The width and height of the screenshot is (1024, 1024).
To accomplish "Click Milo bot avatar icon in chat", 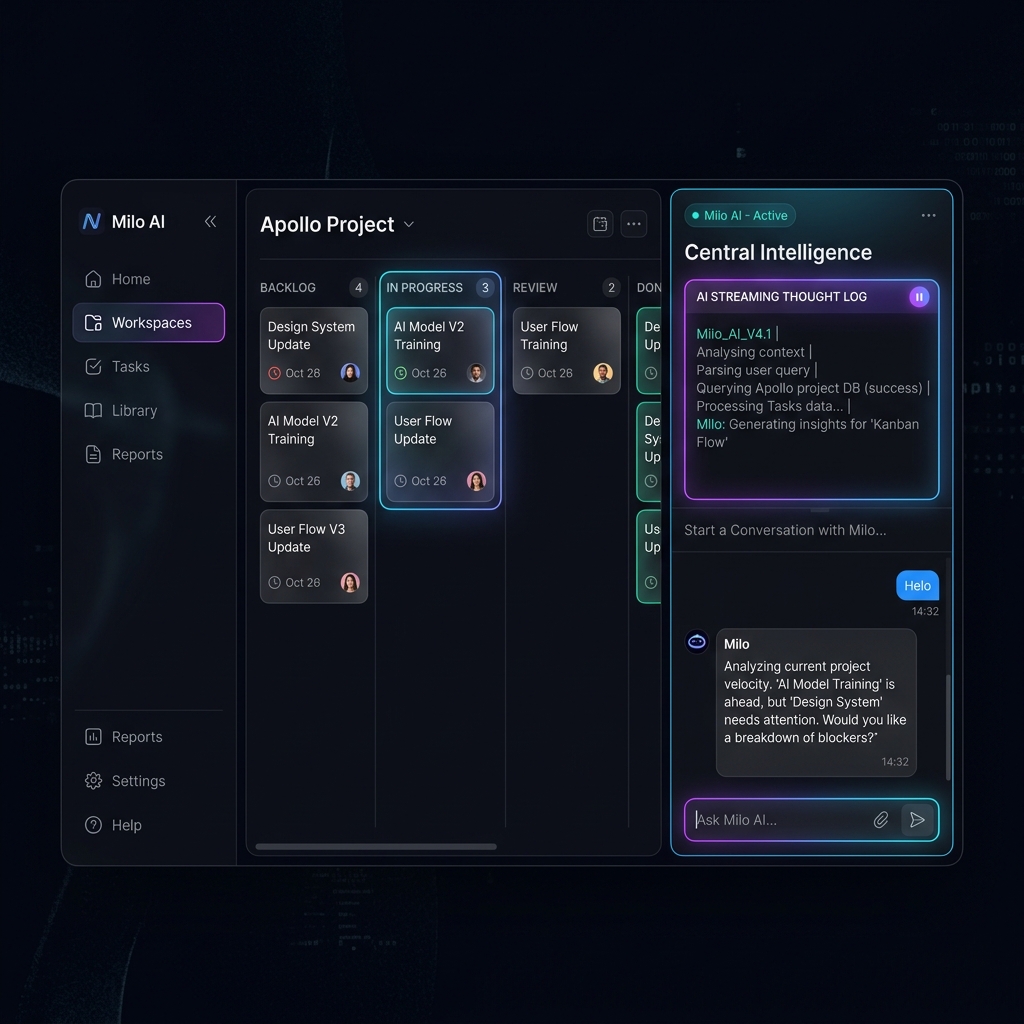I will [x=697, y=642].
